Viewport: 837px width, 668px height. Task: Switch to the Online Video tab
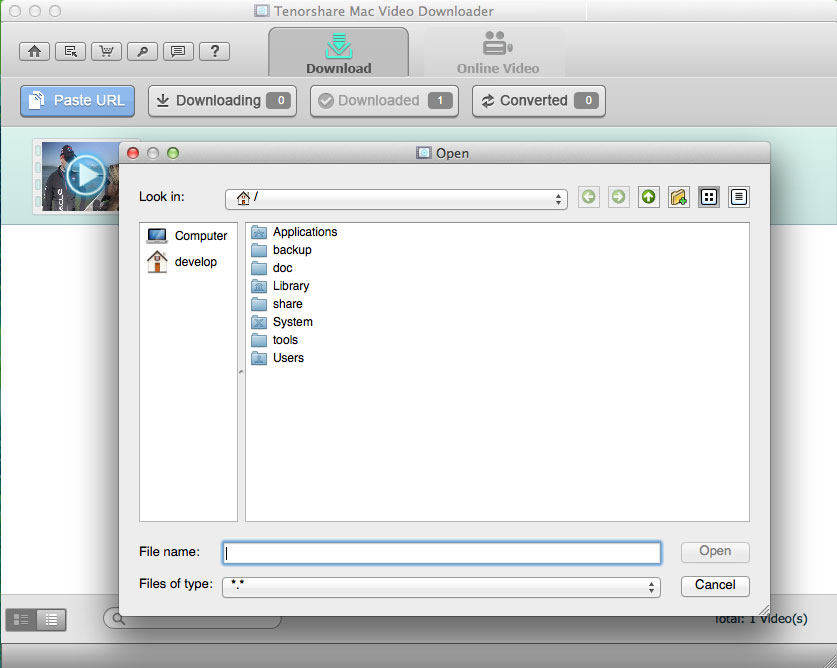point(498,52)
